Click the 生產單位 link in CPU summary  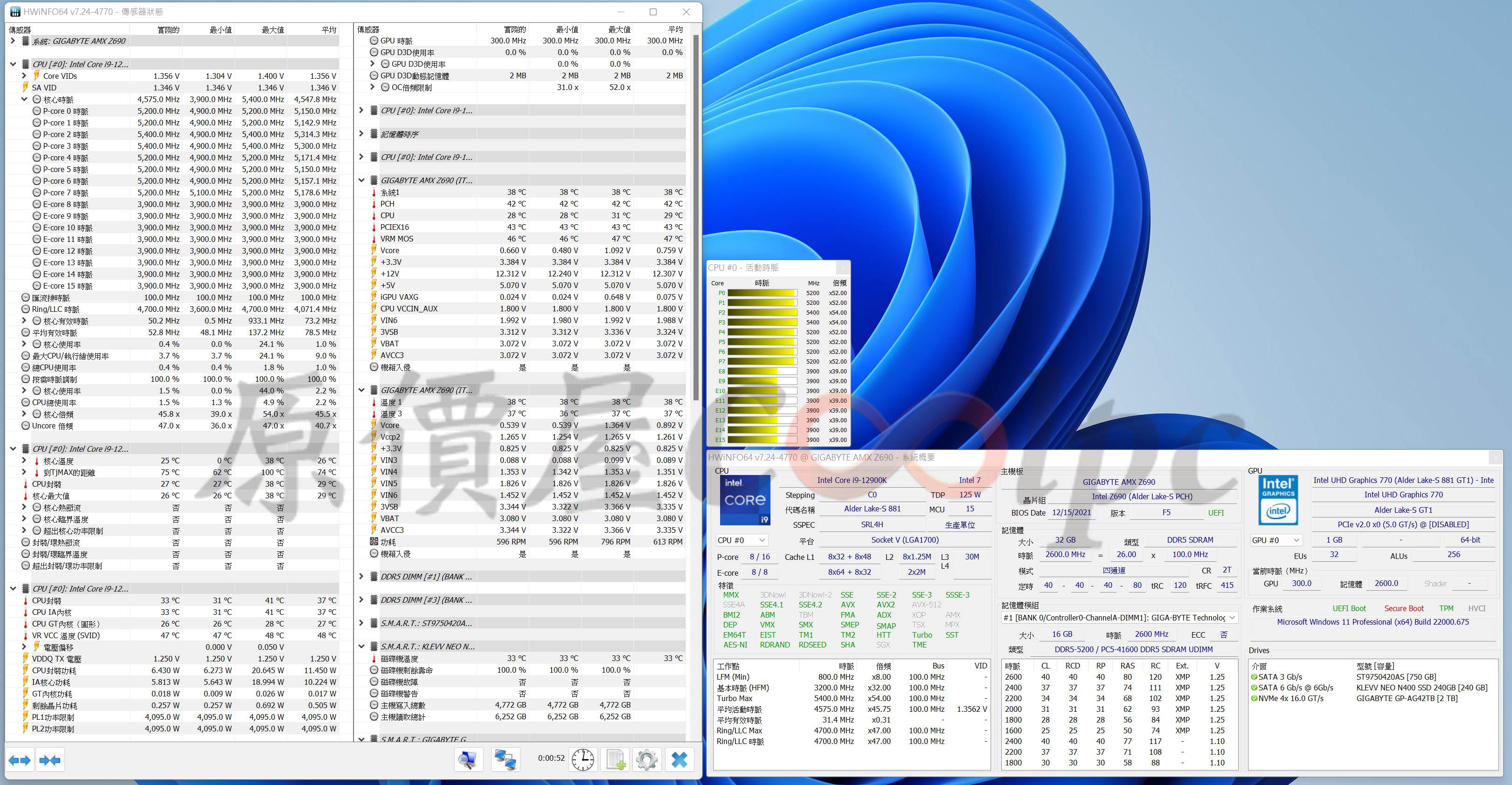[x=960, y=525]
